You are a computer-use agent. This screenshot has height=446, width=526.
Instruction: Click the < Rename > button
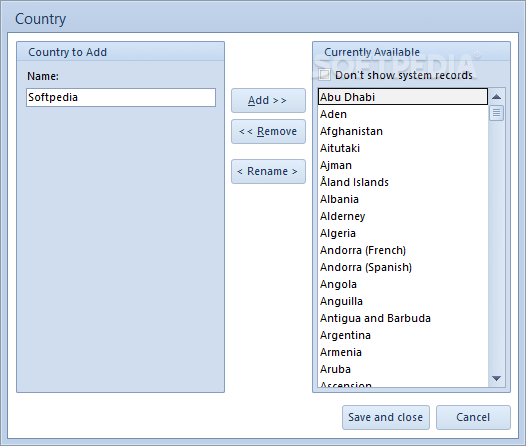point(268,171)
